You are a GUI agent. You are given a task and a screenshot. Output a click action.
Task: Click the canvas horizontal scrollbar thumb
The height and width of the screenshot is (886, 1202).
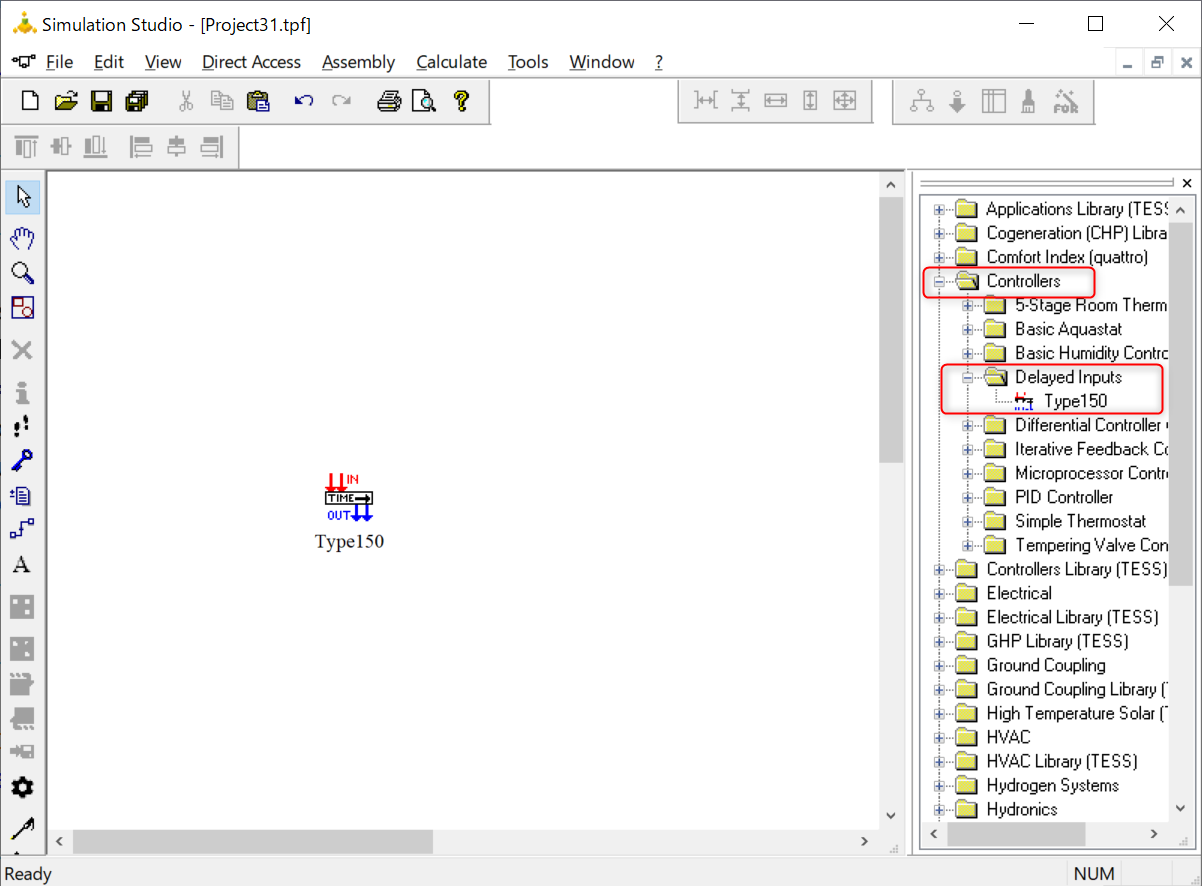[253, 842]
